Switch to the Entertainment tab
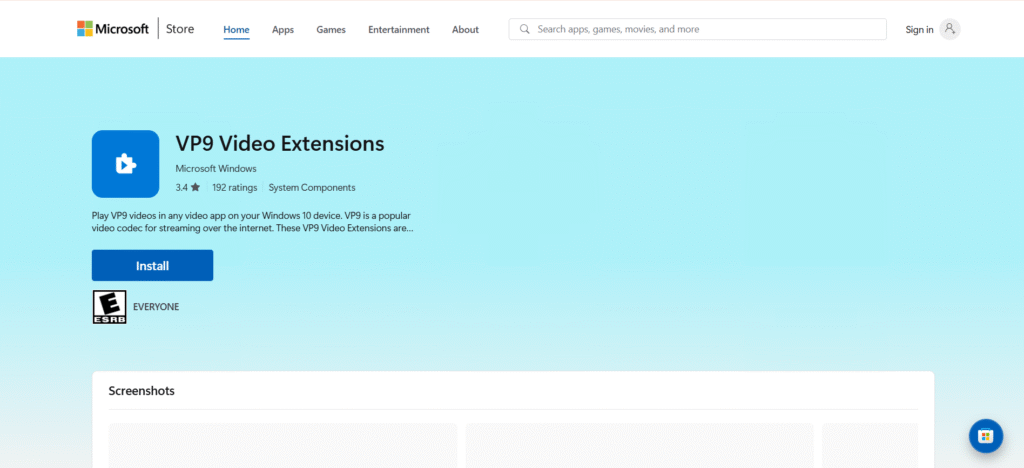Viewport: 1024px width, 468px height. tap(399, 29)
